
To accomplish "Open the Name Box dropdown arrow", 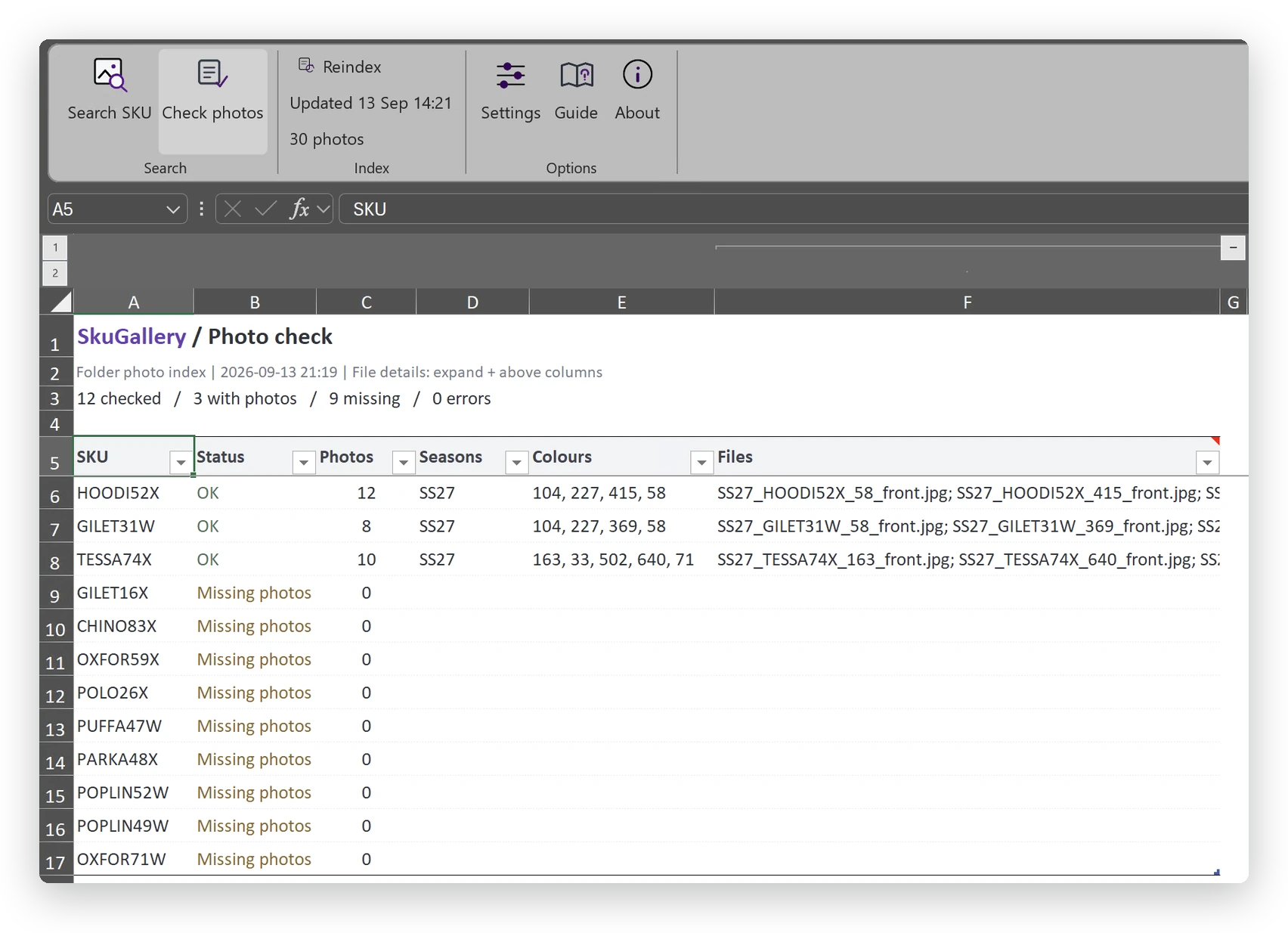I will click(x=173, y=209).
